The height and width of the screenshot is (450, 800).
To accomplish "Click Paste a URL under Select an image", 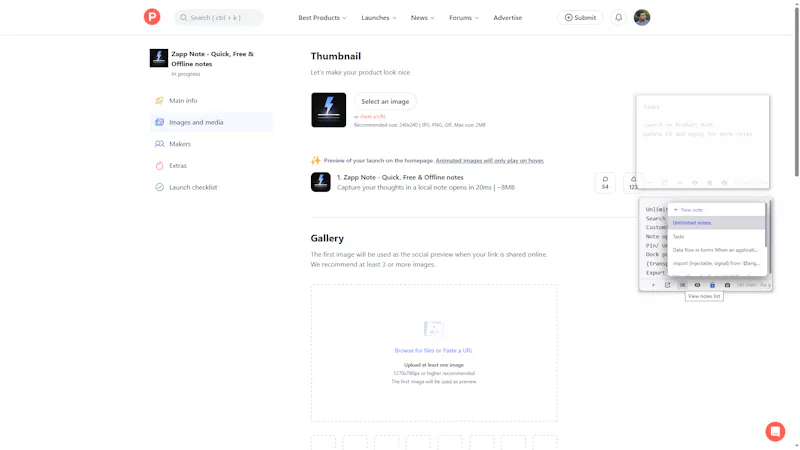I will pyautogui.click(x=373, y=117).
